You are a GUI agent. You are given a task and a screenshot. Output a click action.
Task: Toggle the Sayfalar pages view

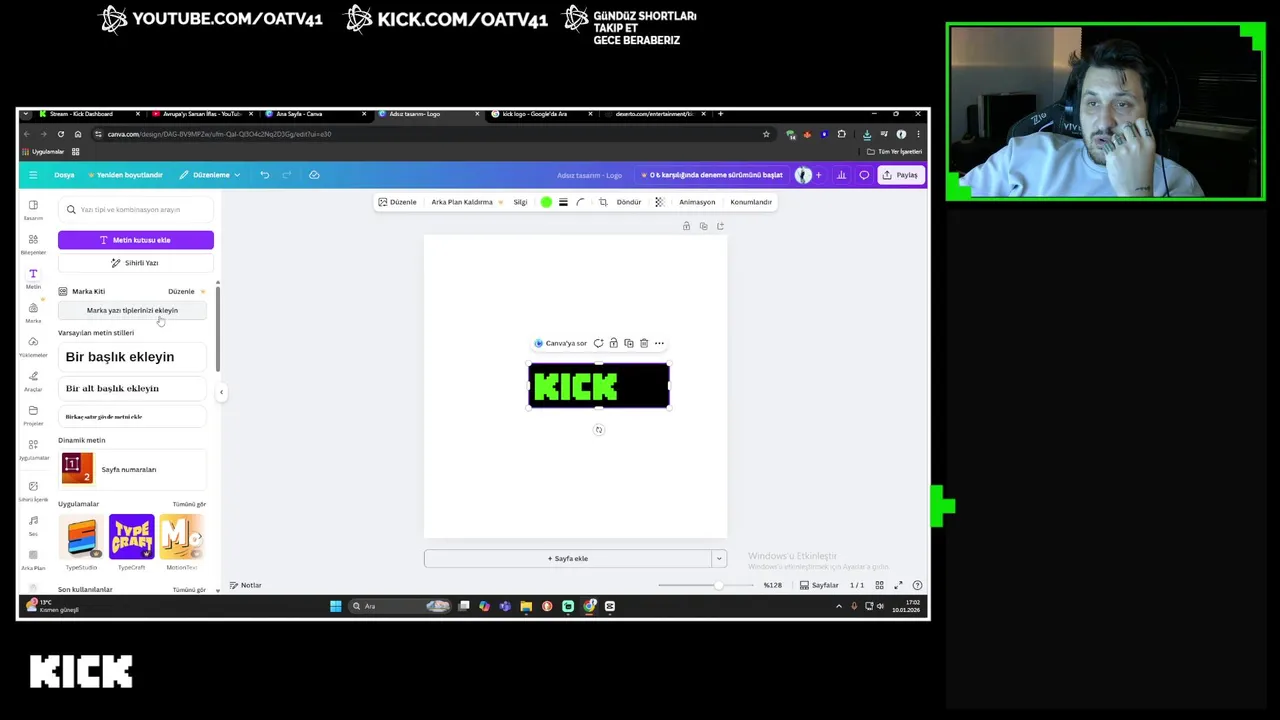coord(819,585)
